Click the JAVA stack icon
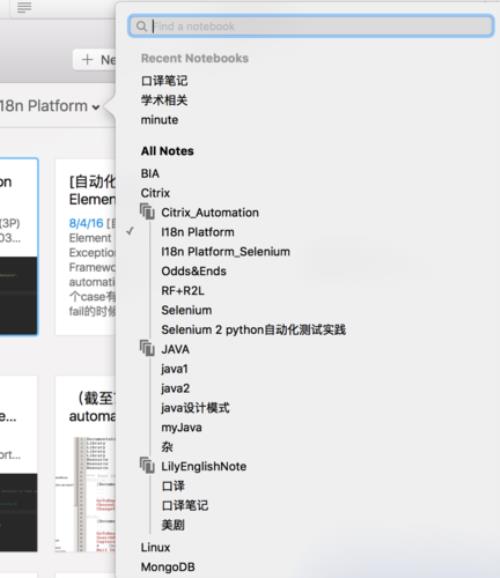 point(147,348)
